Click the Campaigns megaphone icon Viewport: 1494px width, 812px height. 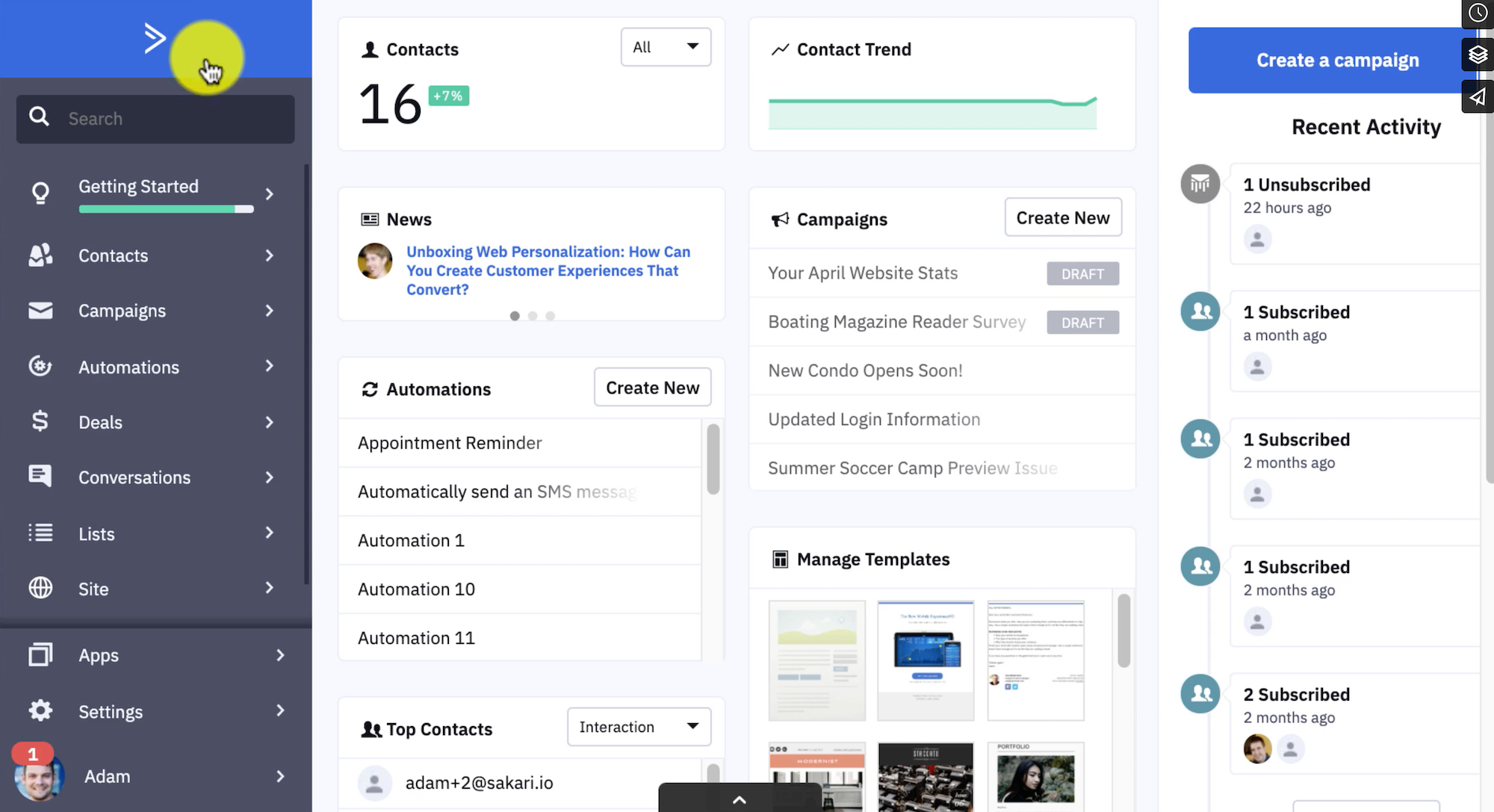(x=779, y=219)
